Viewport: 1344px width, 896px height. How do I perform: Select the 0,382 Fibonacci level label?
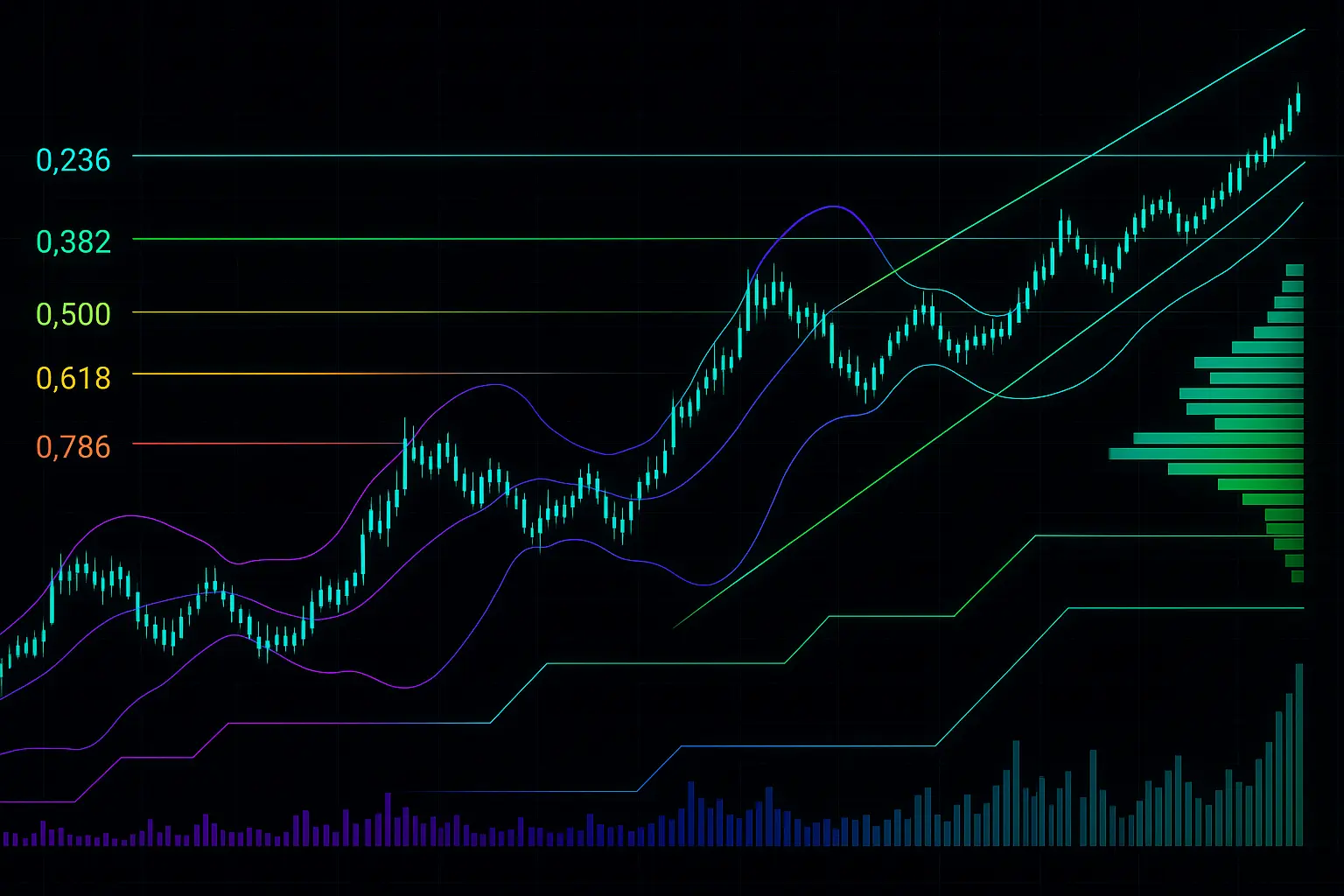(x=73, y=241)
